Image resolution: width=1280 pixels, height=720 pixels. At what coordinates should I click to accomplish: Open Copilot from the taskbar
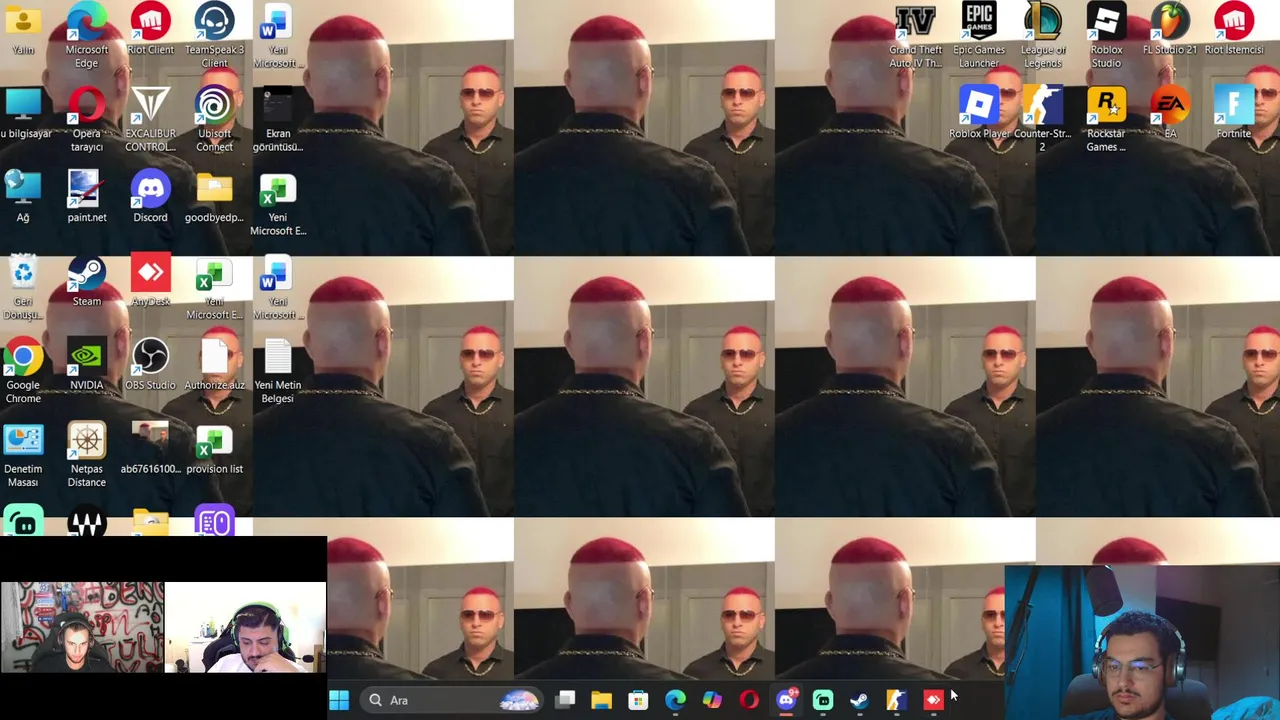coord(712,700)
